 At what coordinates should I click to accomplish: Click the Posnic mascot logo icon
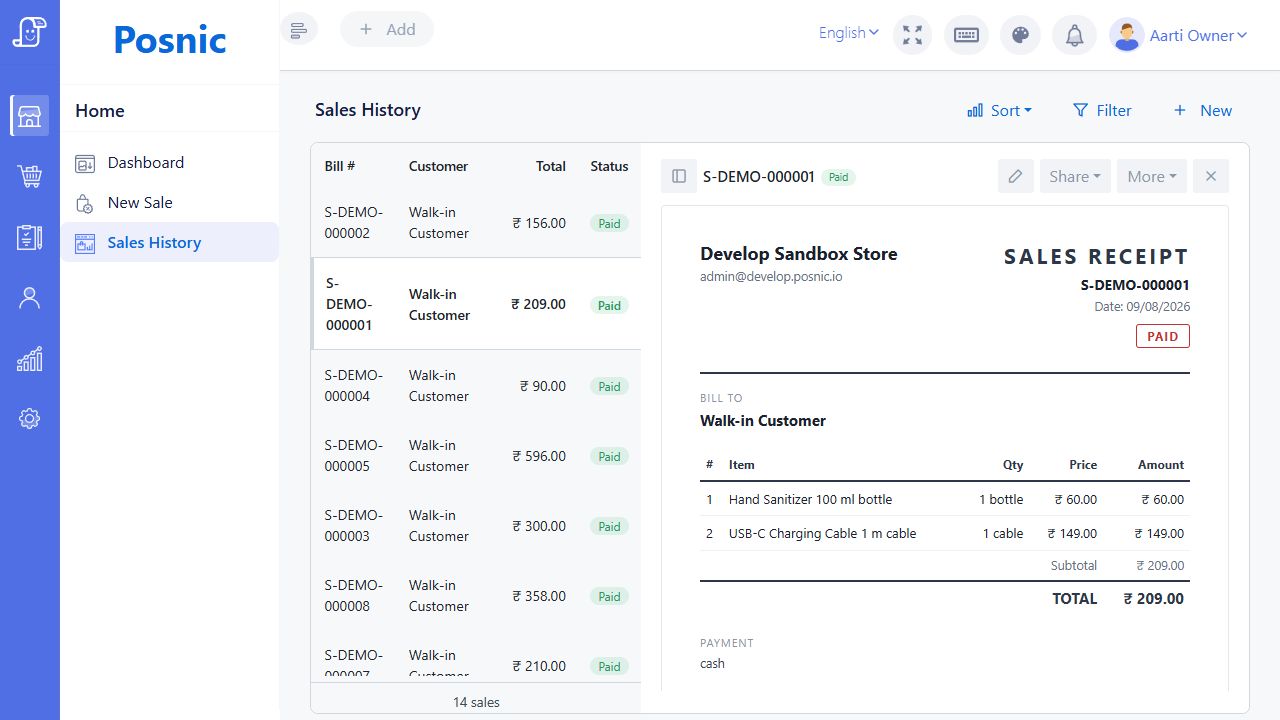tap(30, 31)
